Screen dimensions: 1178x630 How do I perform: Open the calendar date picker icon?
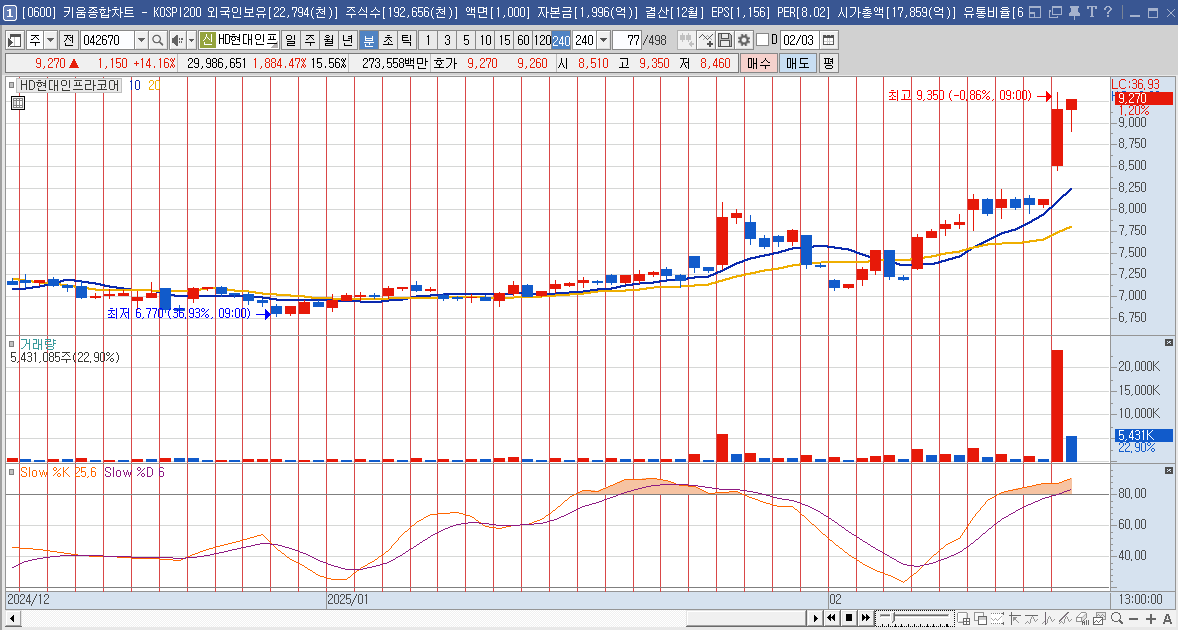[x=828, y=40]
